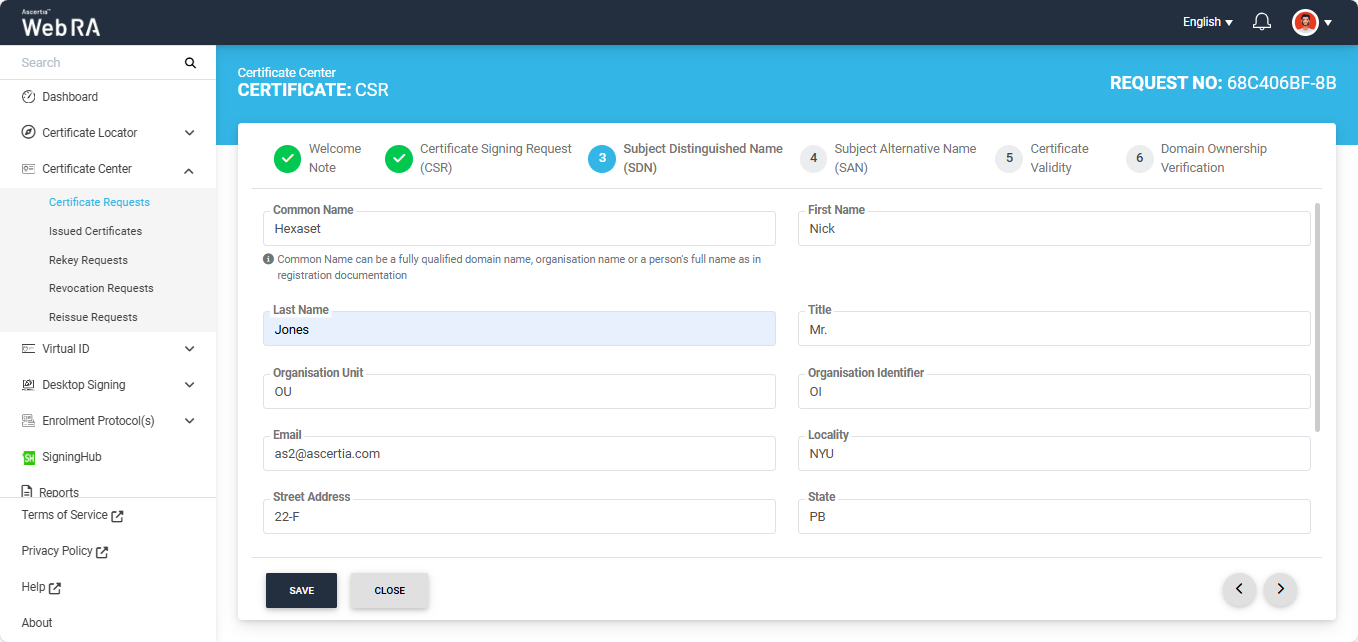Click the Common Name info icon
The width and height of the screenshot is (1358, 642).
[x=268, y=259]
